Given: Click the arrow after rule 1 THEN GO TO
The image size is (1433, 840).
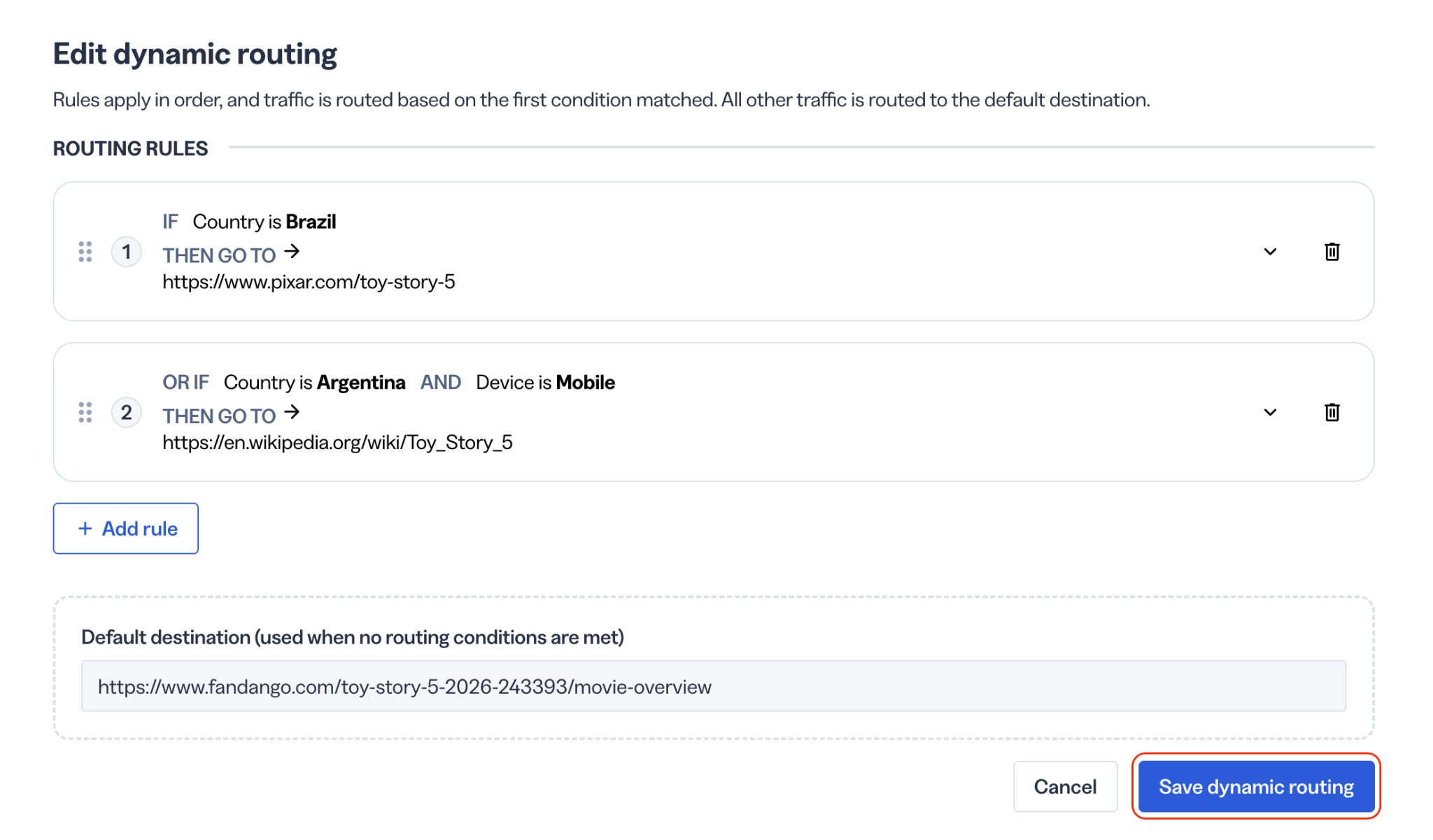Looking at the screenshot, I should pos(292,251).
